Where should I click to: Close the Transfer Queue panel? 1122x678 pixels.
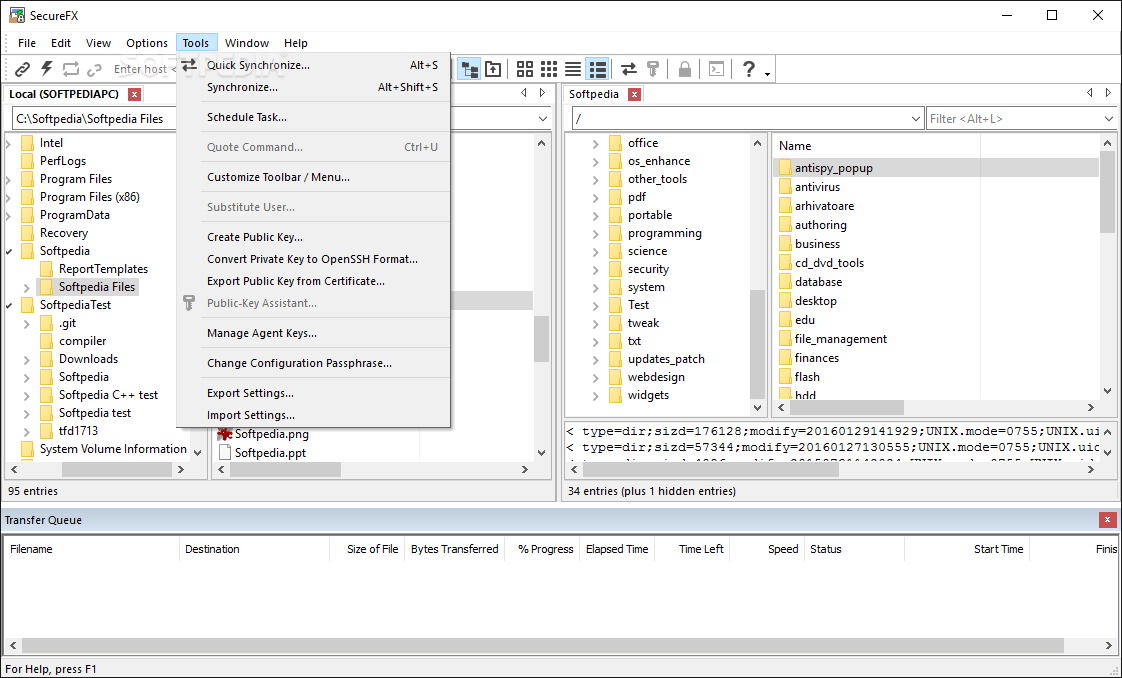[1107, 520]
